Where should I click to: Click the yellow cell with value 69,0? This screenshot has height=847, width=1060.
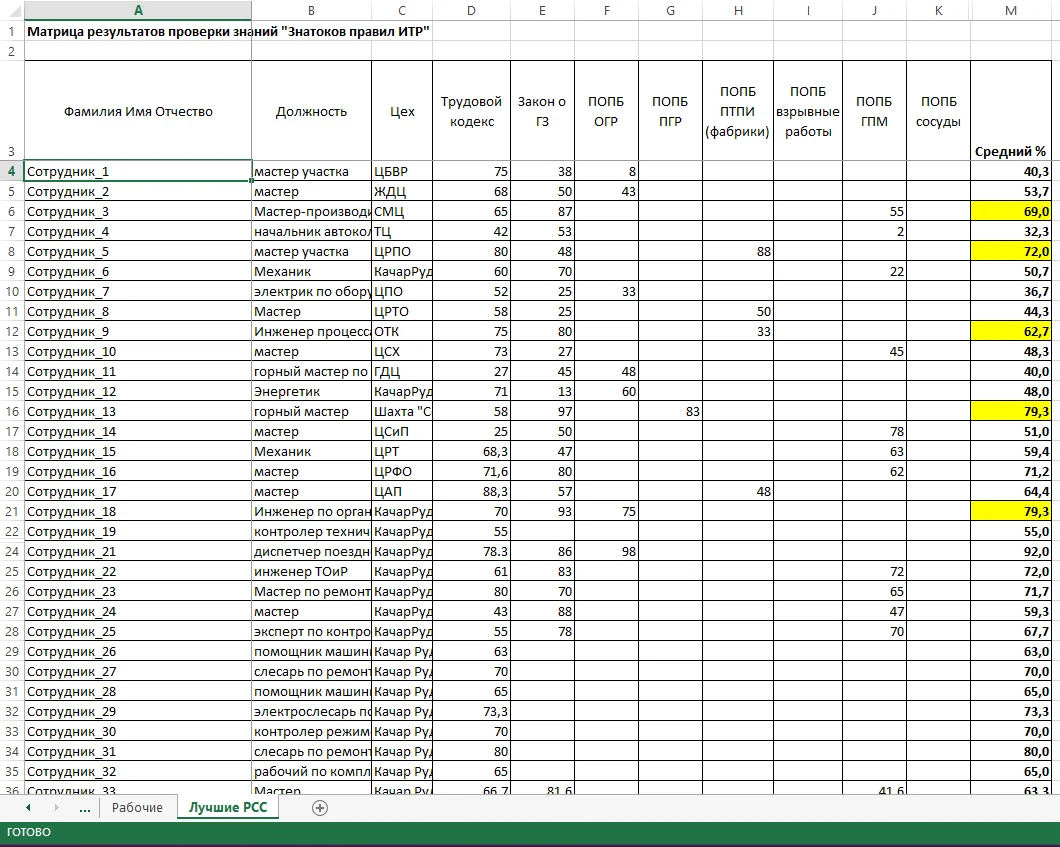(1011, 212)
